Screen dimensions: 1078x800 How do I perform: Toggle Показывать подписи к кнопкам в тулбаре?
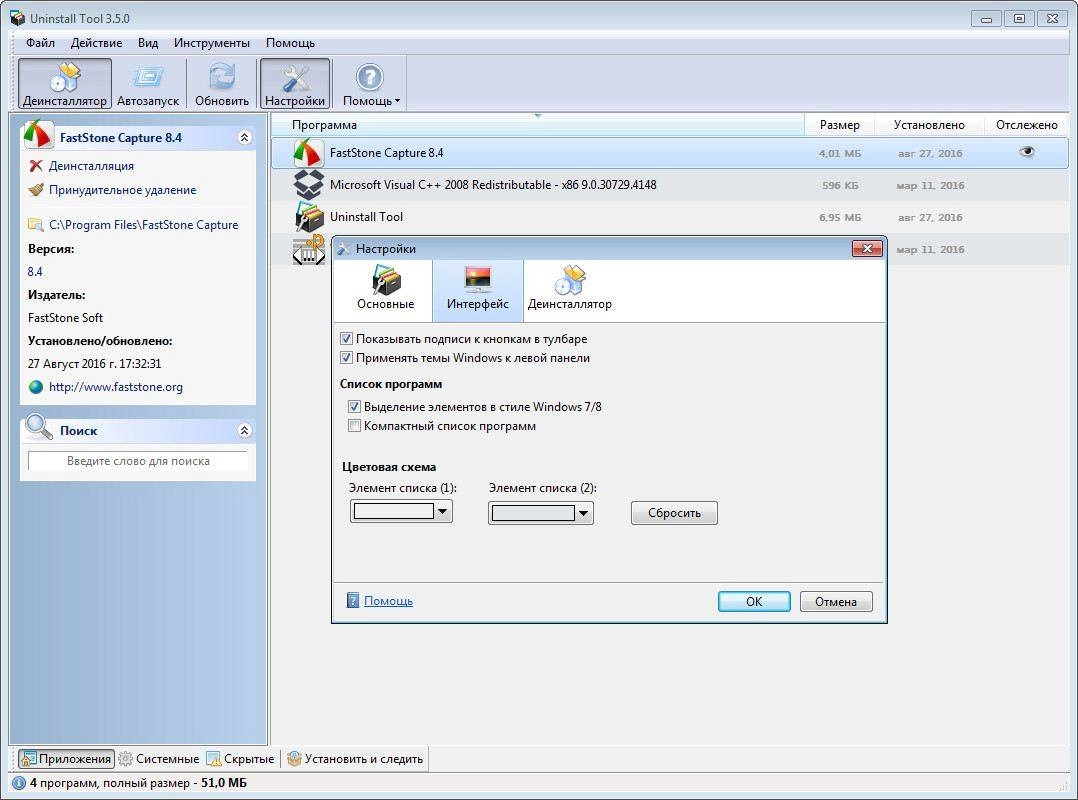click(346, 339)
